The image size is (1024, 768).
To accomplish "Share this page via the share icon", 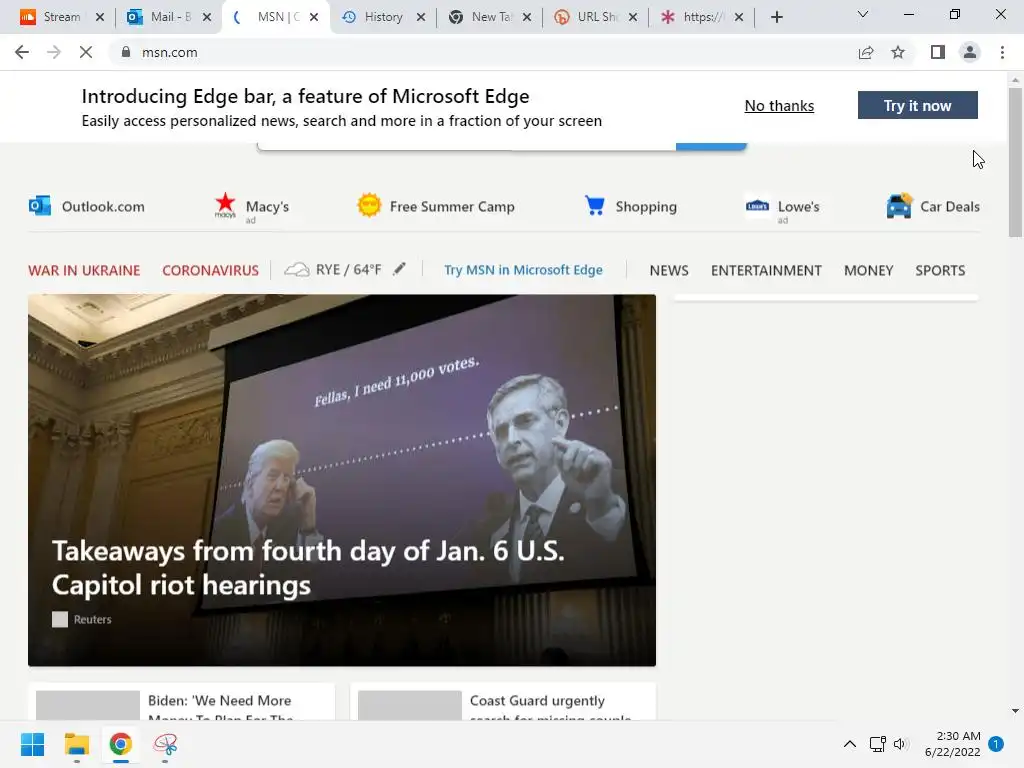I will coord(866,52).
